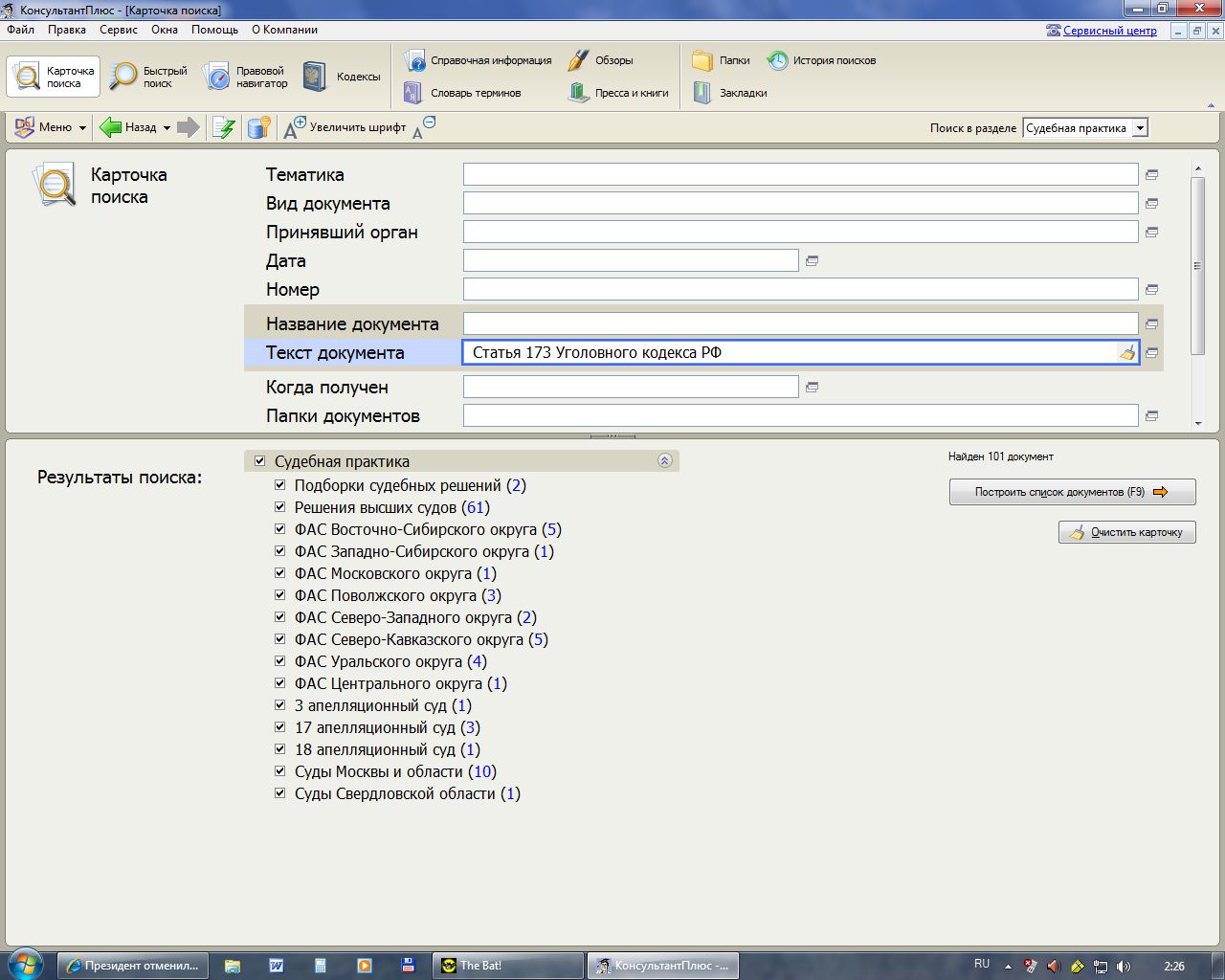
Task: Open the О Компании menu
Action: coord(284,30)
